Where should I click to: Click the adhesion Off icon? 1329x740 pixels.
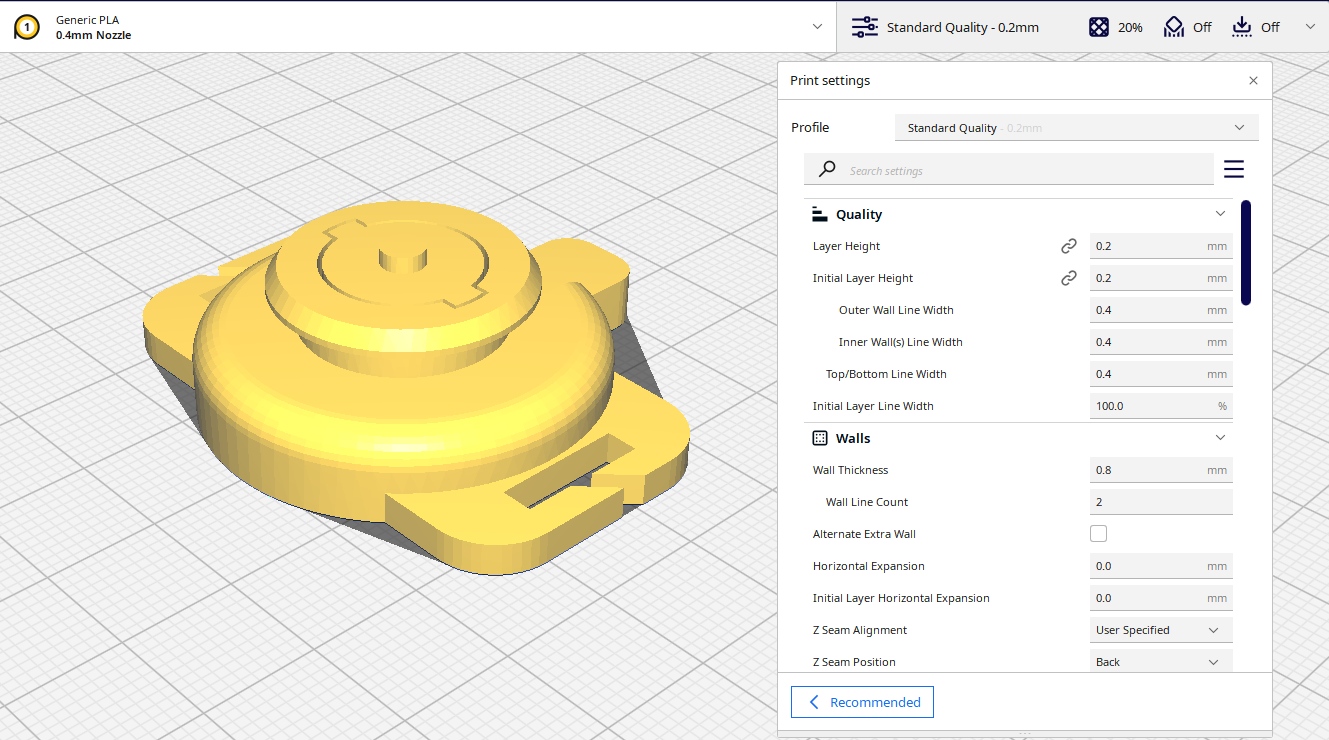click(1242, 27)
